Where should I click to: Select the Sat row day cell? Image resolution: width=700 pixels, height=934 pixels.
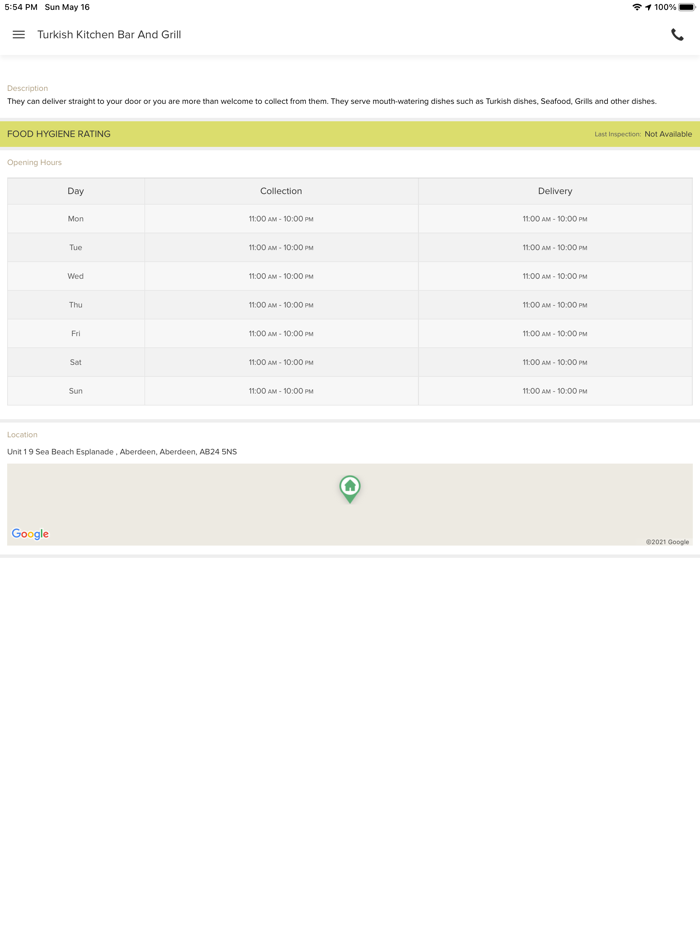point(76,362)
